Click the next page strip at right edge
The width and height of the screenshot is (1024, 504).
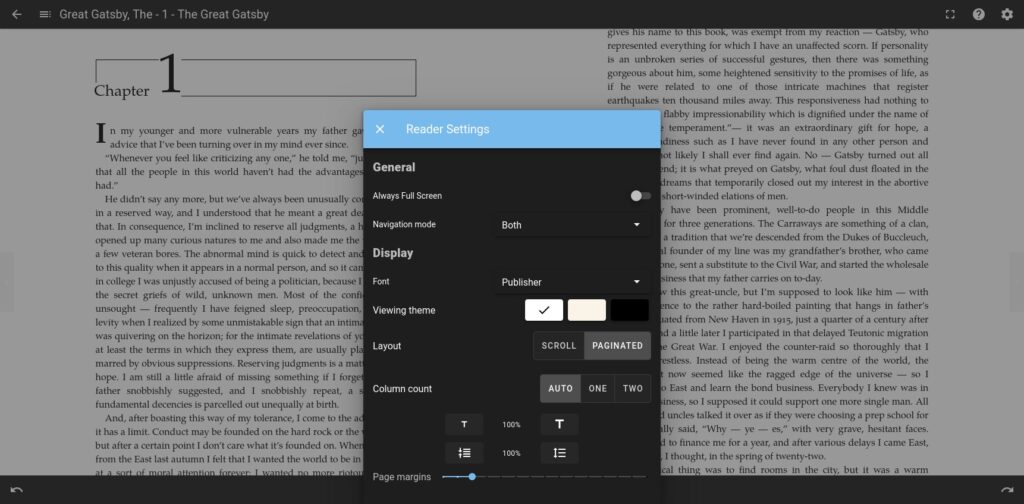pyautogui.click(x=1017, y=282)
